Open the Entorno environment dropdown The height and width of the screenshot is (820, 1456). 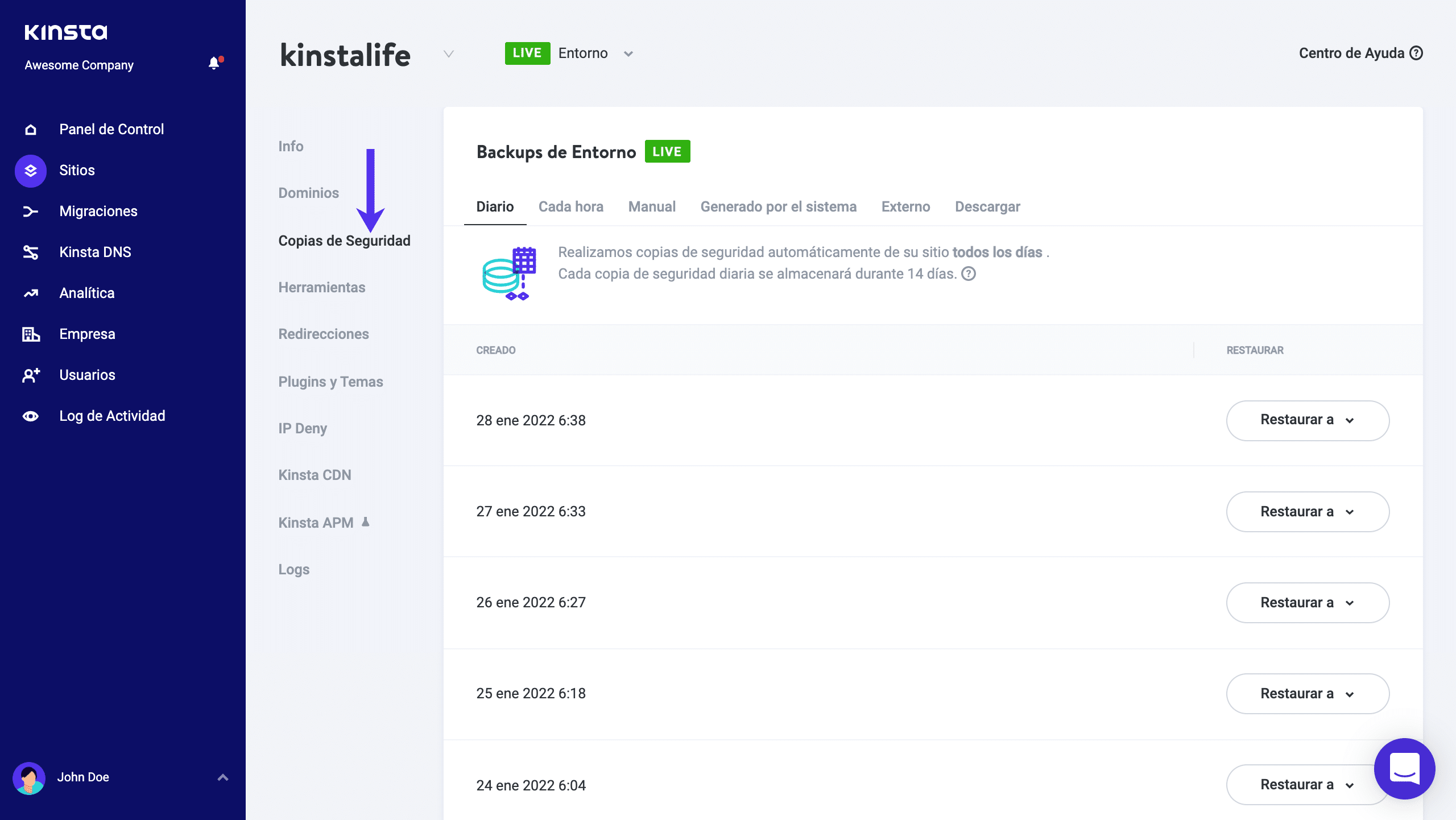tap(628, 53)
